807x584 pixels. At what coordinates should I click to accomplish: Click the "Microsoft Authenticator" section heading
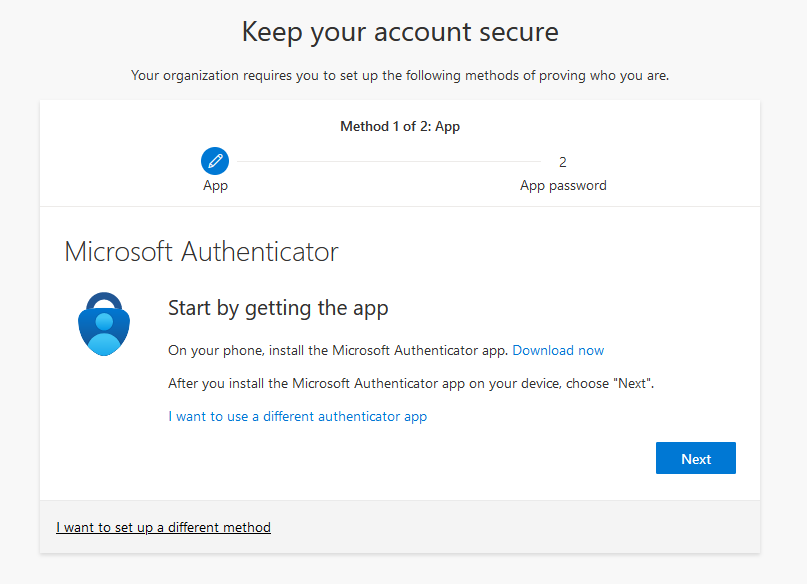tap(201, 252)
